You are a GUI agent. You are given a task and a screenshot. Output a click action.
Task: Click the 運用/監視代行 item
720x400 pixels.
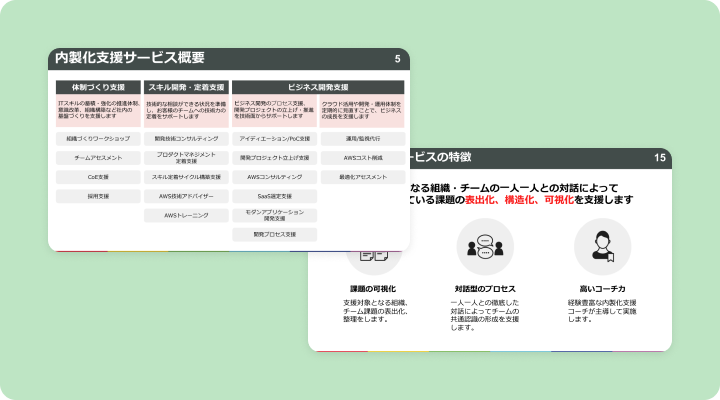[363, 138]
